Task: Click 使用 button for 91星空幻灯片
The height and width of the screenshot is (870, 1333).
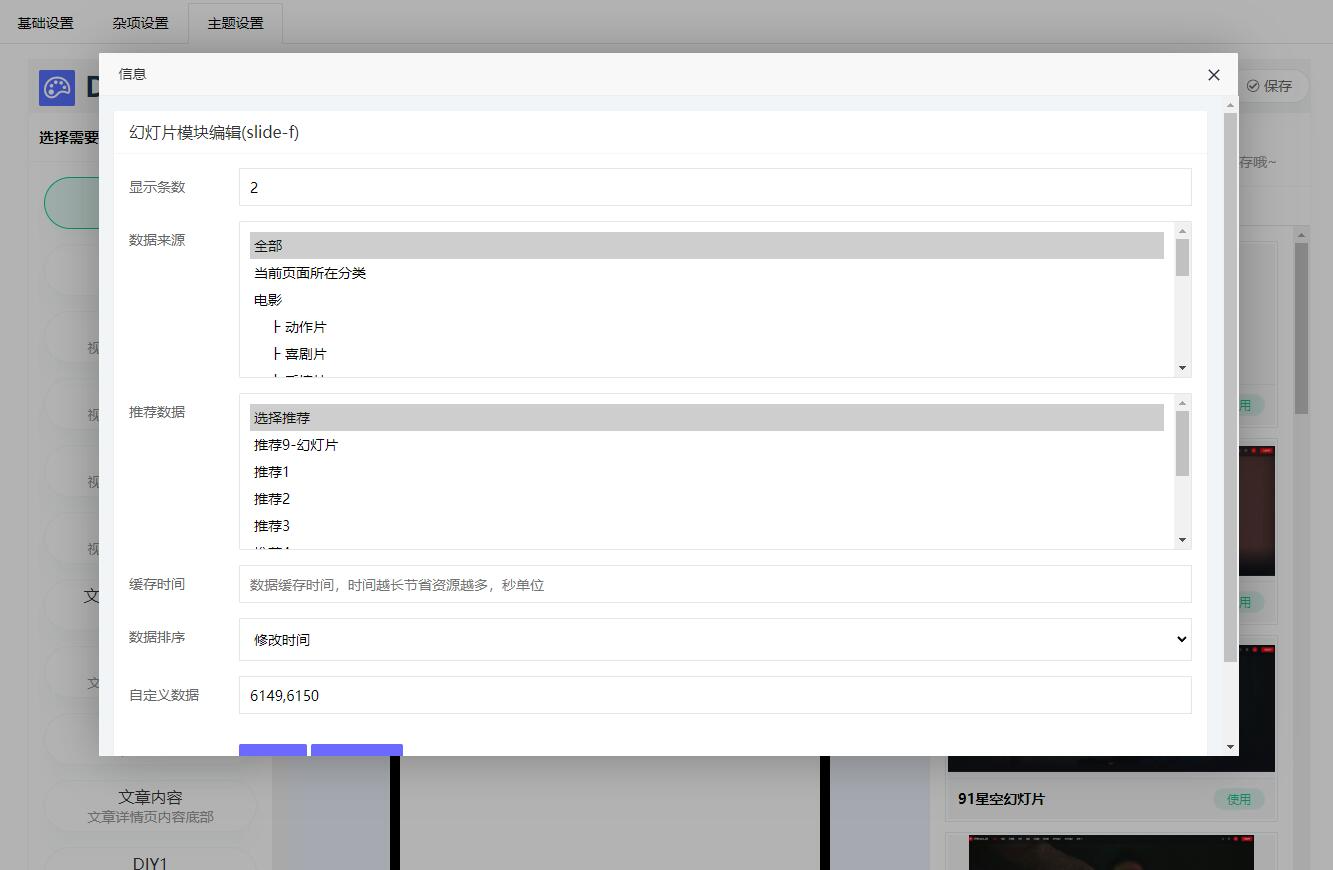Action: [x=1238, y=799]
